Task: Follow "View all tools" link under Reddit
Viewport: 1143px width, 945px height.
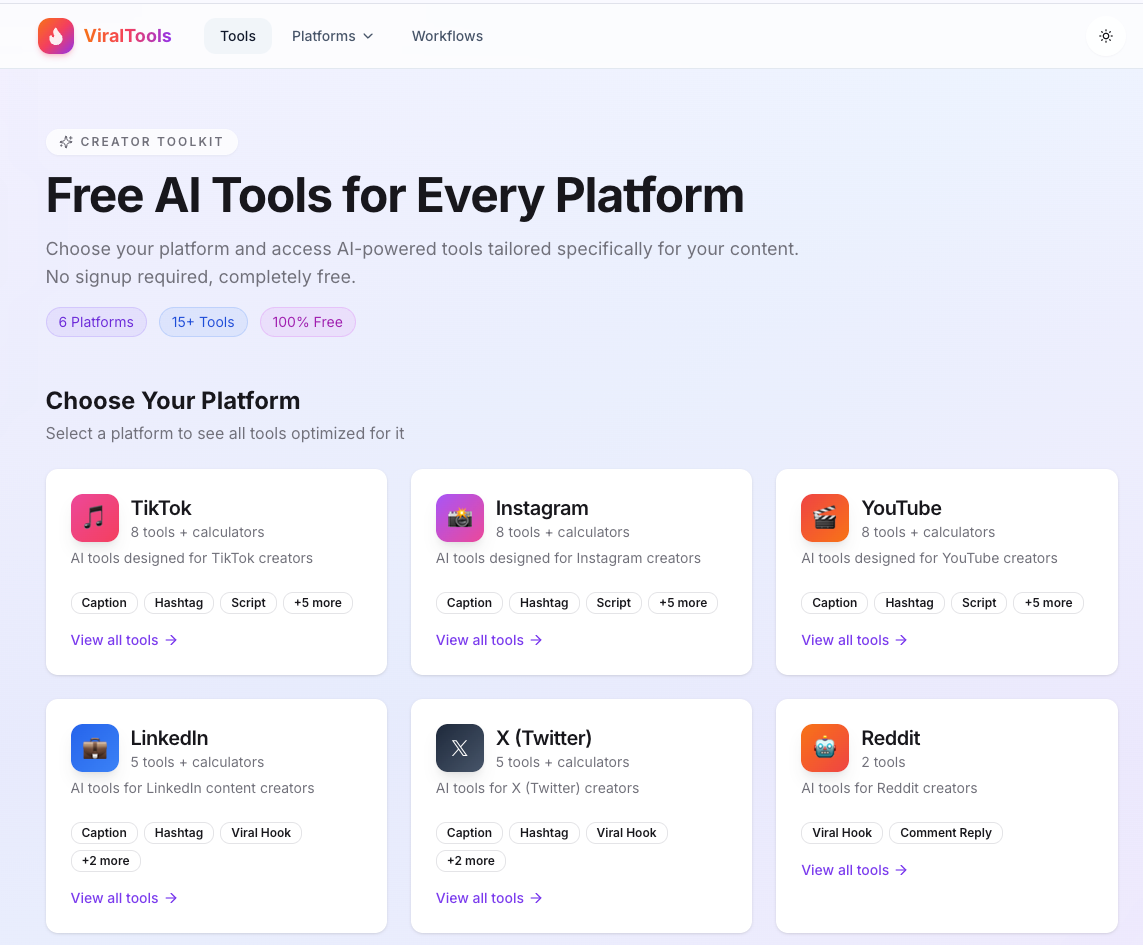Action: (854, 870)
